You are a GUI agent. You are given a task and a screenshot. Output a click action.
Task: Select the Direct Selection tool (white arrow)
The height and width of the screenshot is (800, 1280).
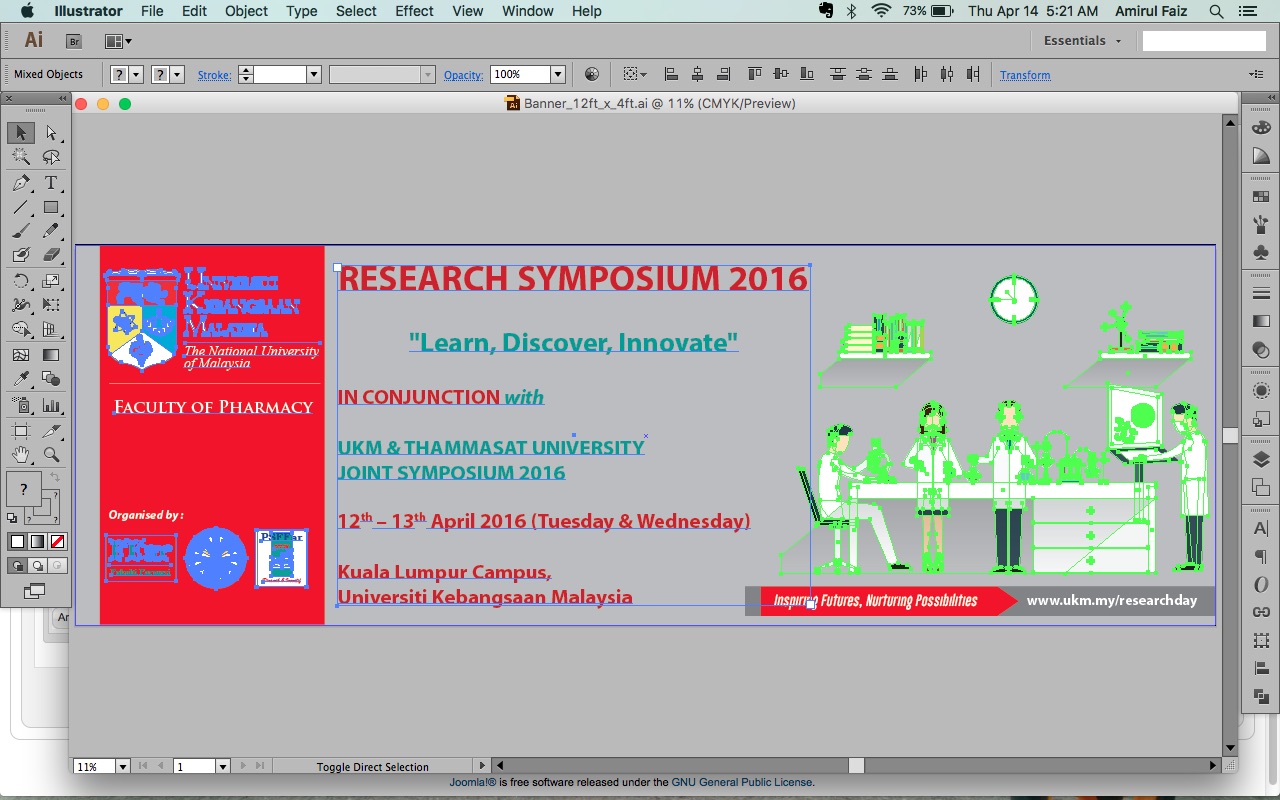pos(51,133)
